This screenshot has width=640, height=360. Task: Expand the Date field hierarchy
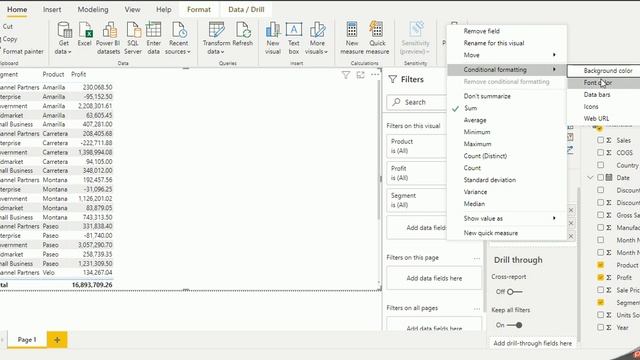click(590, 178)
